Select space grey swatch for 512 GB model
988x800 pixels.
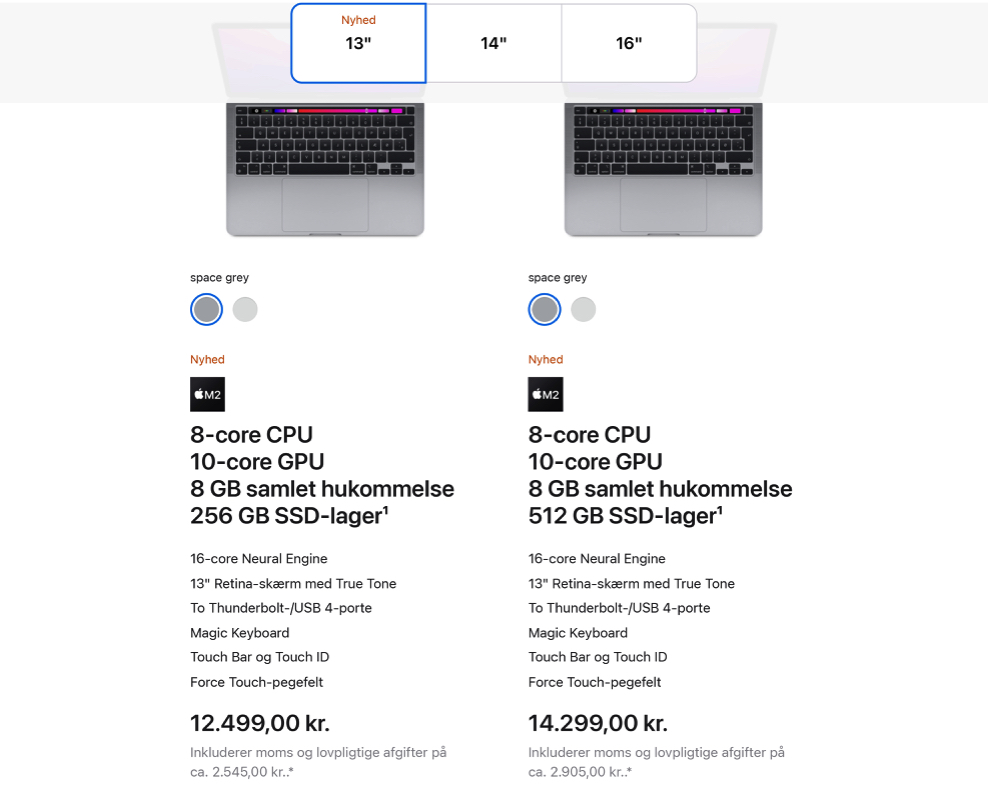tap(544, 309)
